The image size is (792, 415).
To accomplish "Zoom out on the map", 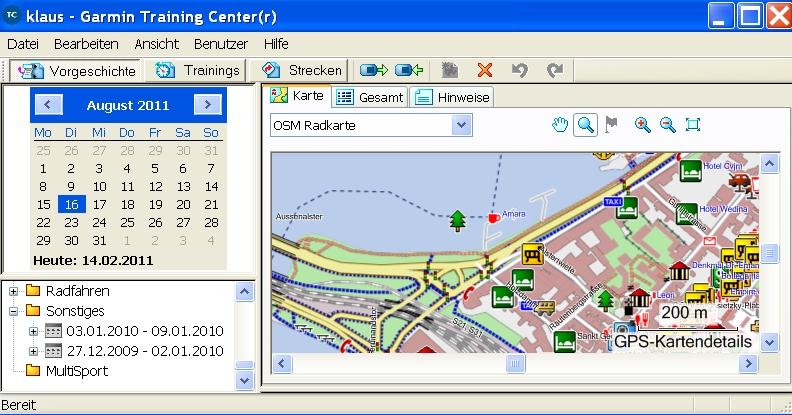I will coord(668,125).
